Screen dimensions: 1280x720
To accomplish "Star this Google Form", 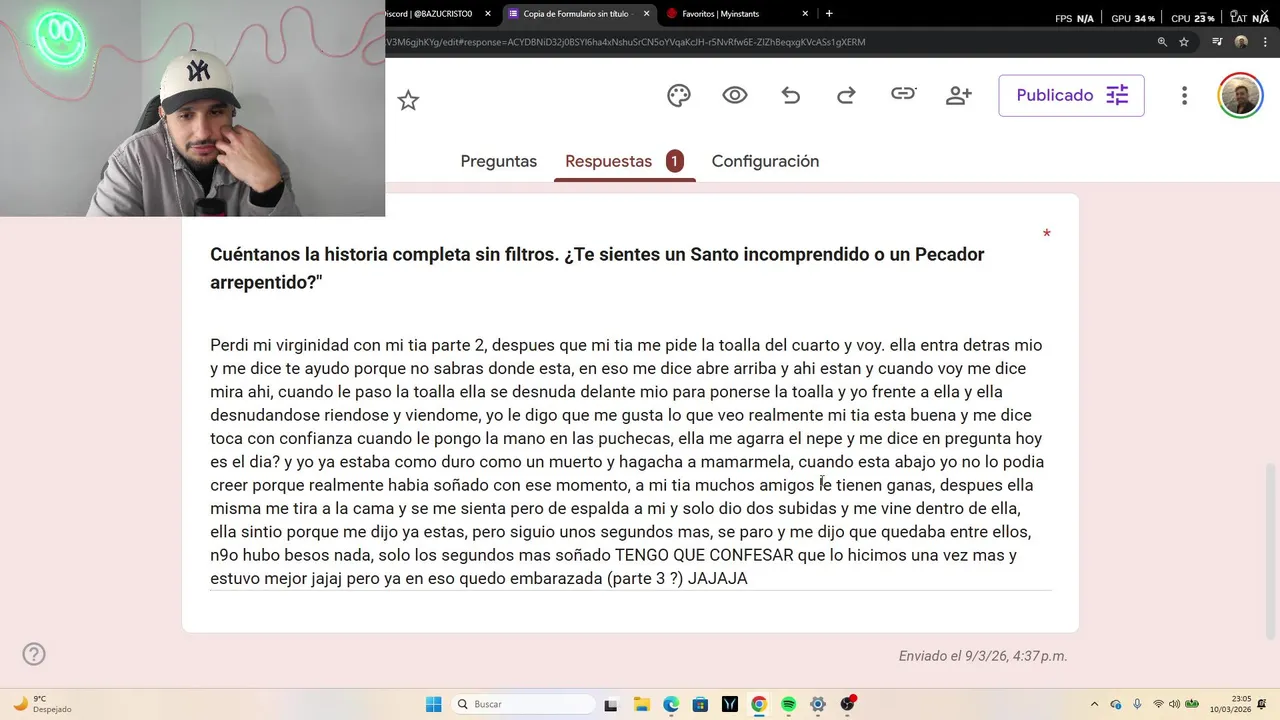I will click(408, 100).
